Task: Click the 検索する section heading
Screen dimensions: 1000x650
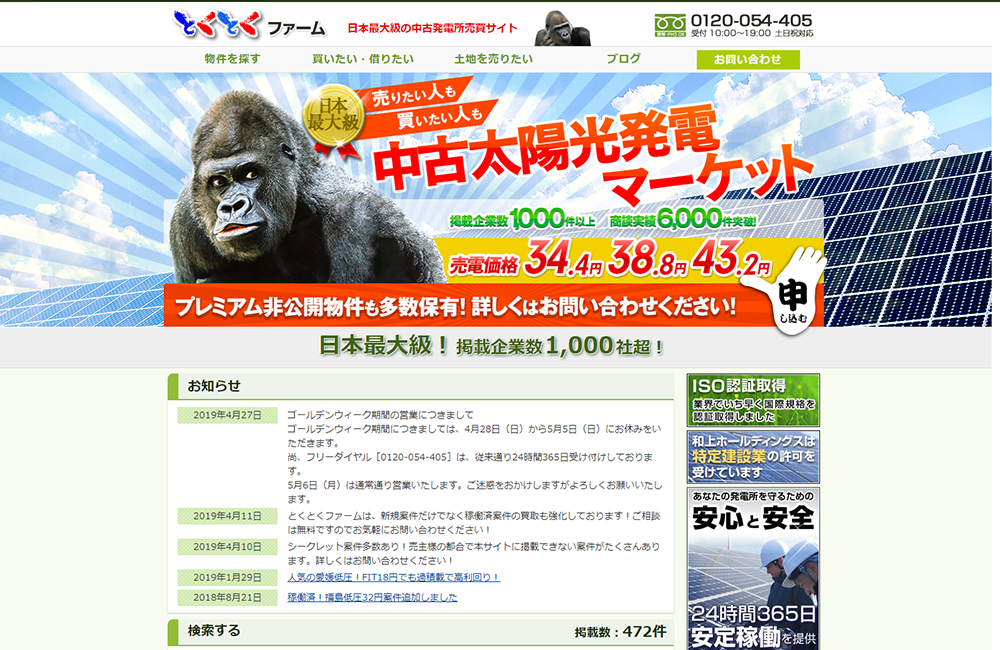Action: click(214, 631)
